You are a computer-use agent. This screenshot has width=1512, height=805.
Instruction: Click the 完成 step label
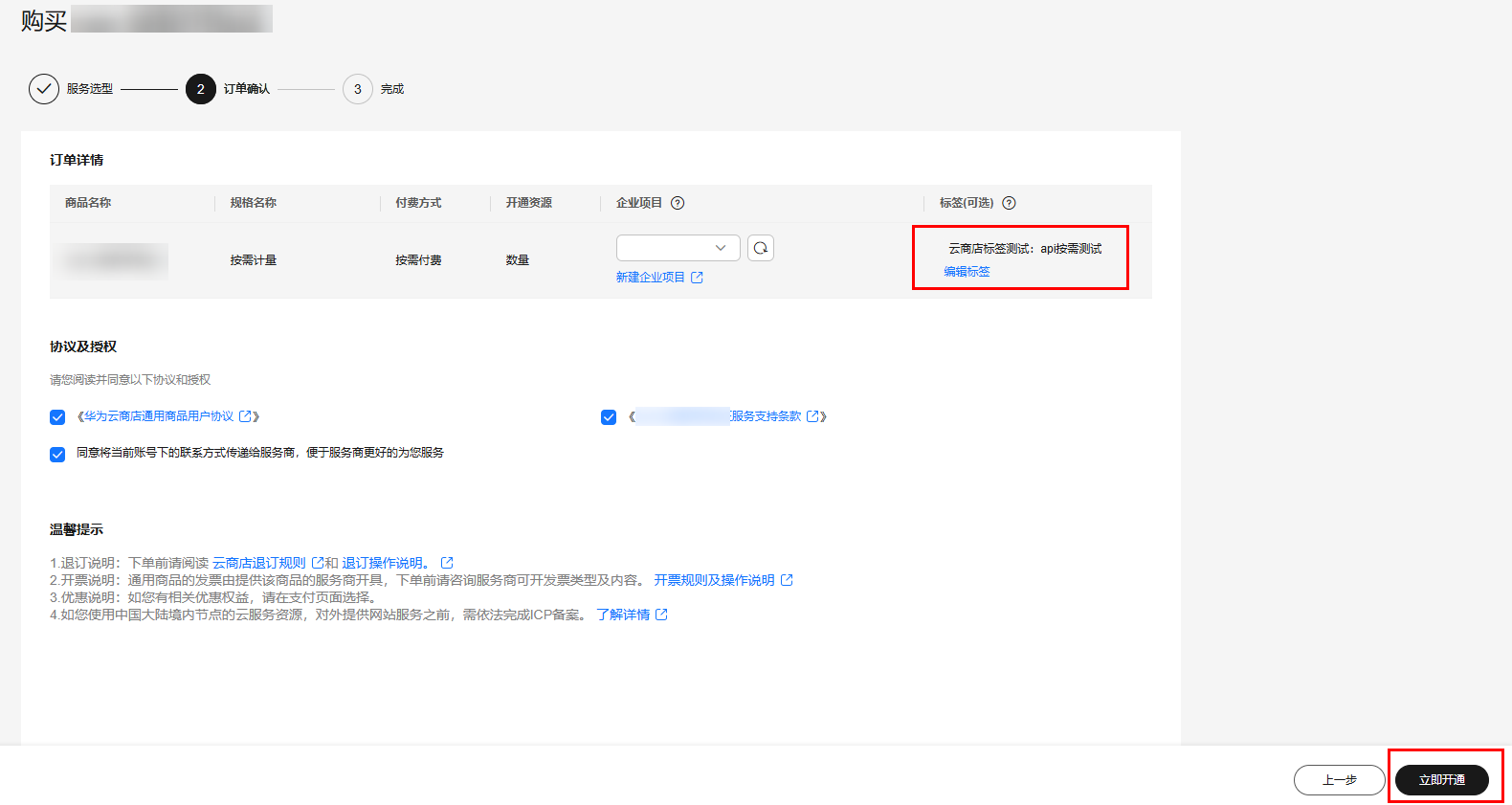pyautogui.click(x=392, y=89)
